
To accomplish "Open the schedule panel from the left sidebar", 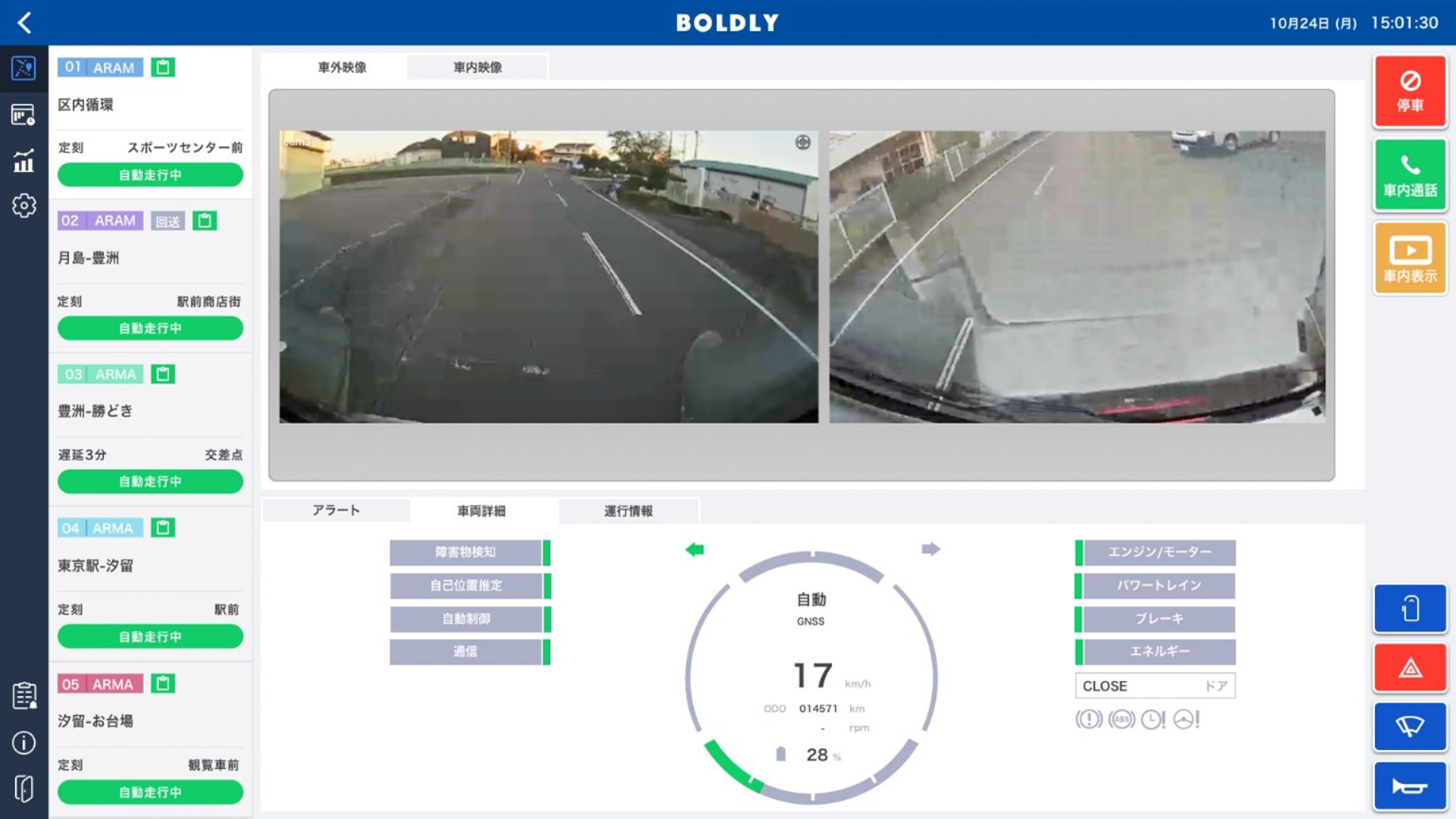I will (x=24, y=115).
